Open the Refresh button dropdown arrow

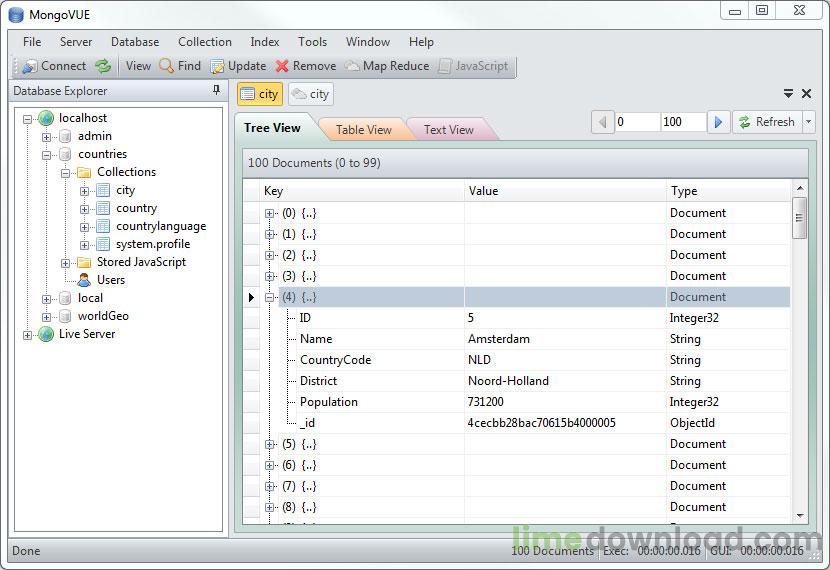click(x=808, y=122)
